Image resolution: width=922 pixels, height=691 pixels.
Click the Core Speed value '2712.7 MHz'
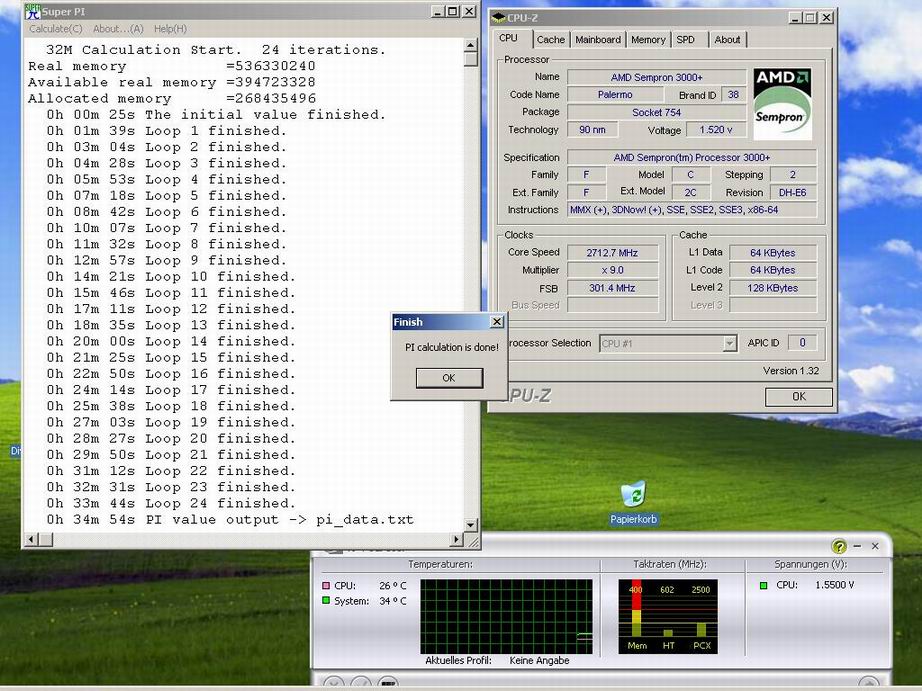(612, 253)
